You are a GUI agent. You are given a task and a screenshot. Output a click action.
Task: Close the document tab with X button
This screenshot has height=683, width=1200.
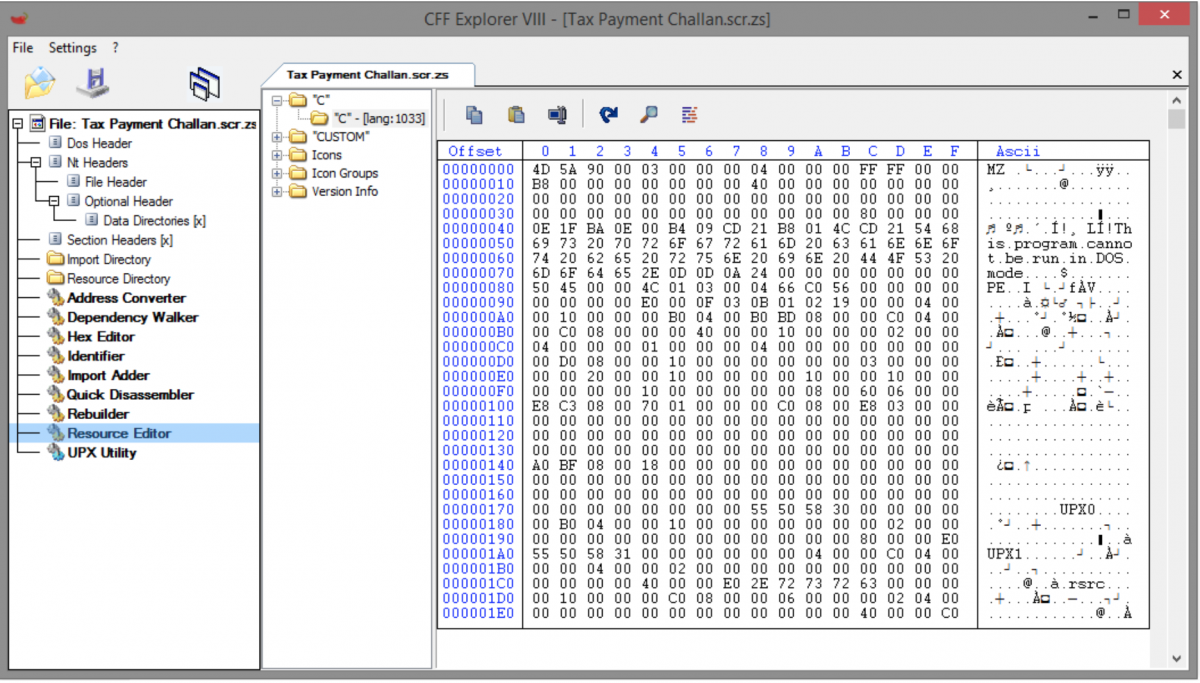pos(1177,76)
